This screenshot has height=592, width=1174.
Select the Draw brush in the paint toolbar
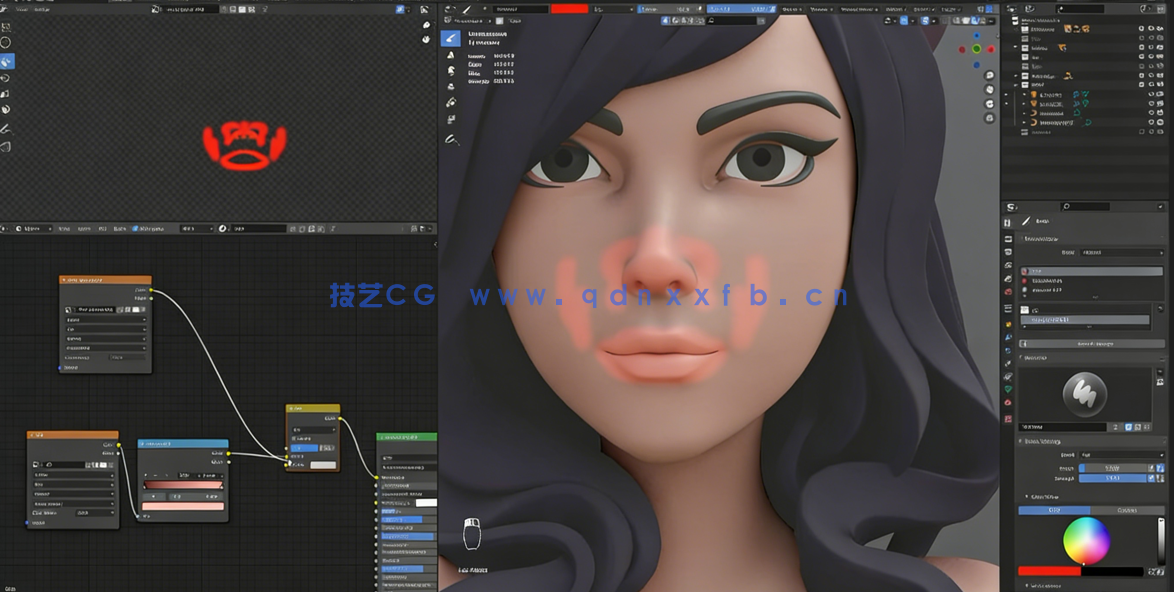pyautogui.click(x=452, y=38)
